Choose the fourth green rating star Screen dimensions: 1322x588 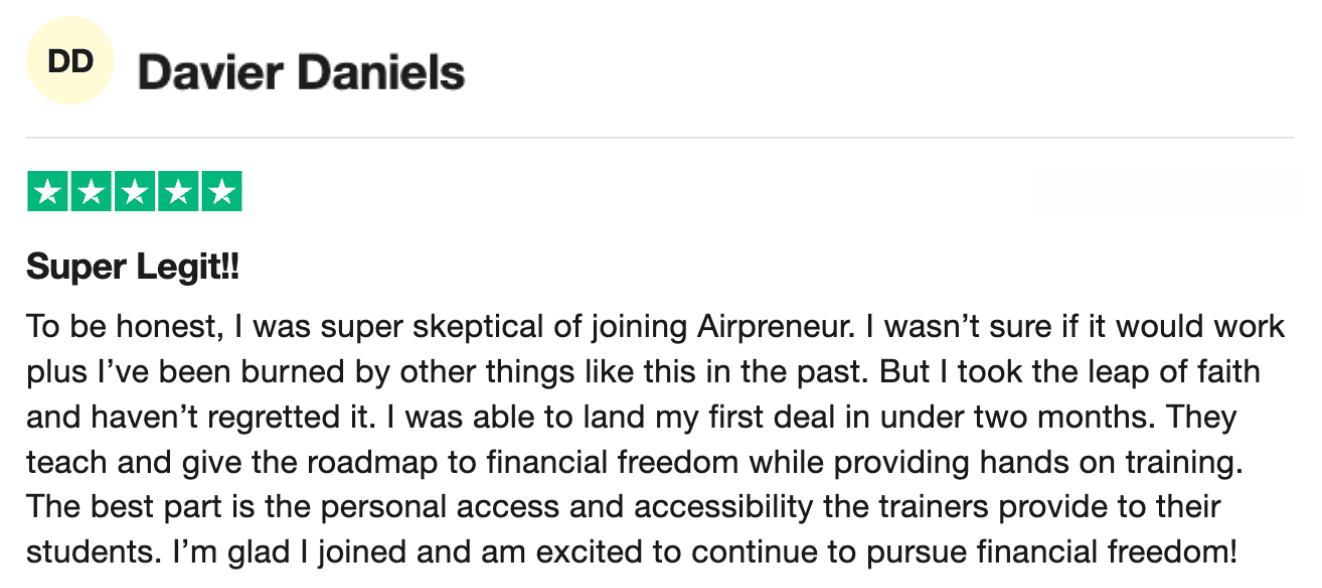(178, 192)
